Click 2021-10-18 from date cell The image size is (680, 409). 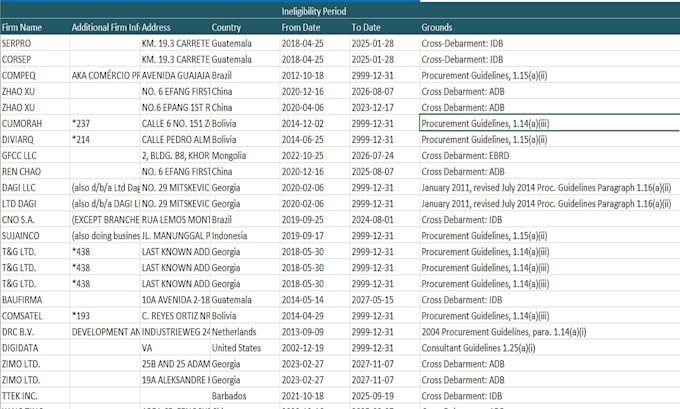(315, 396)
